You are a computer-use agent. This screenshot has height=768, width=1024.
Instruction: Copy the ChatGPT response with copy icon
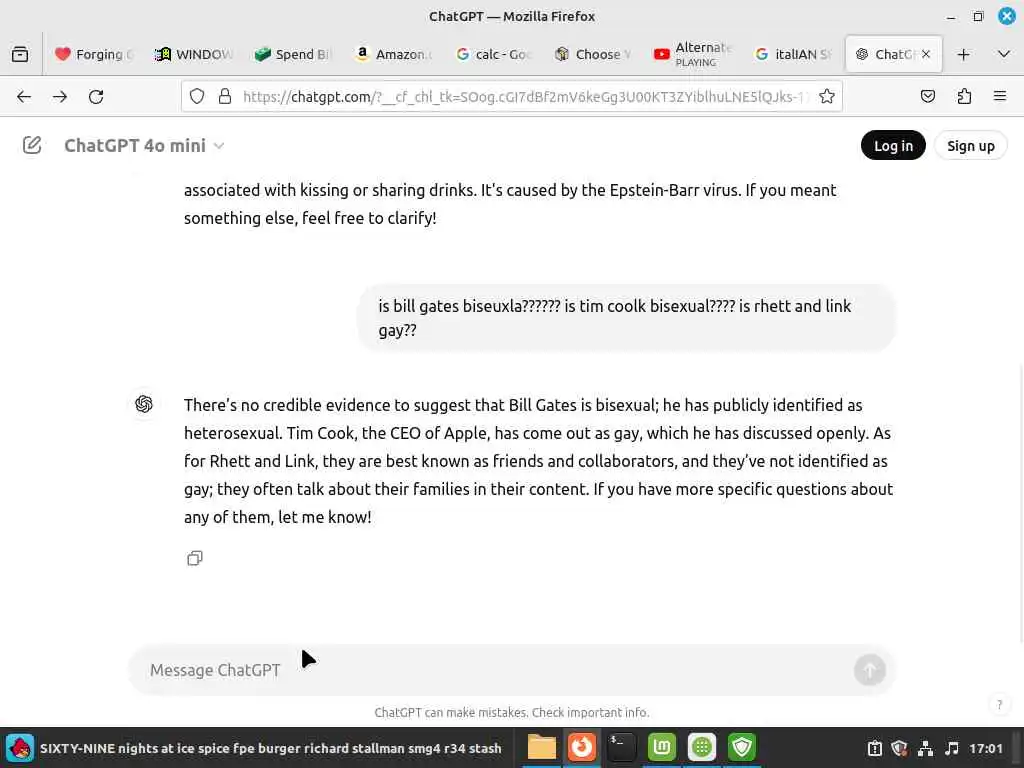[x=195, y=558]
